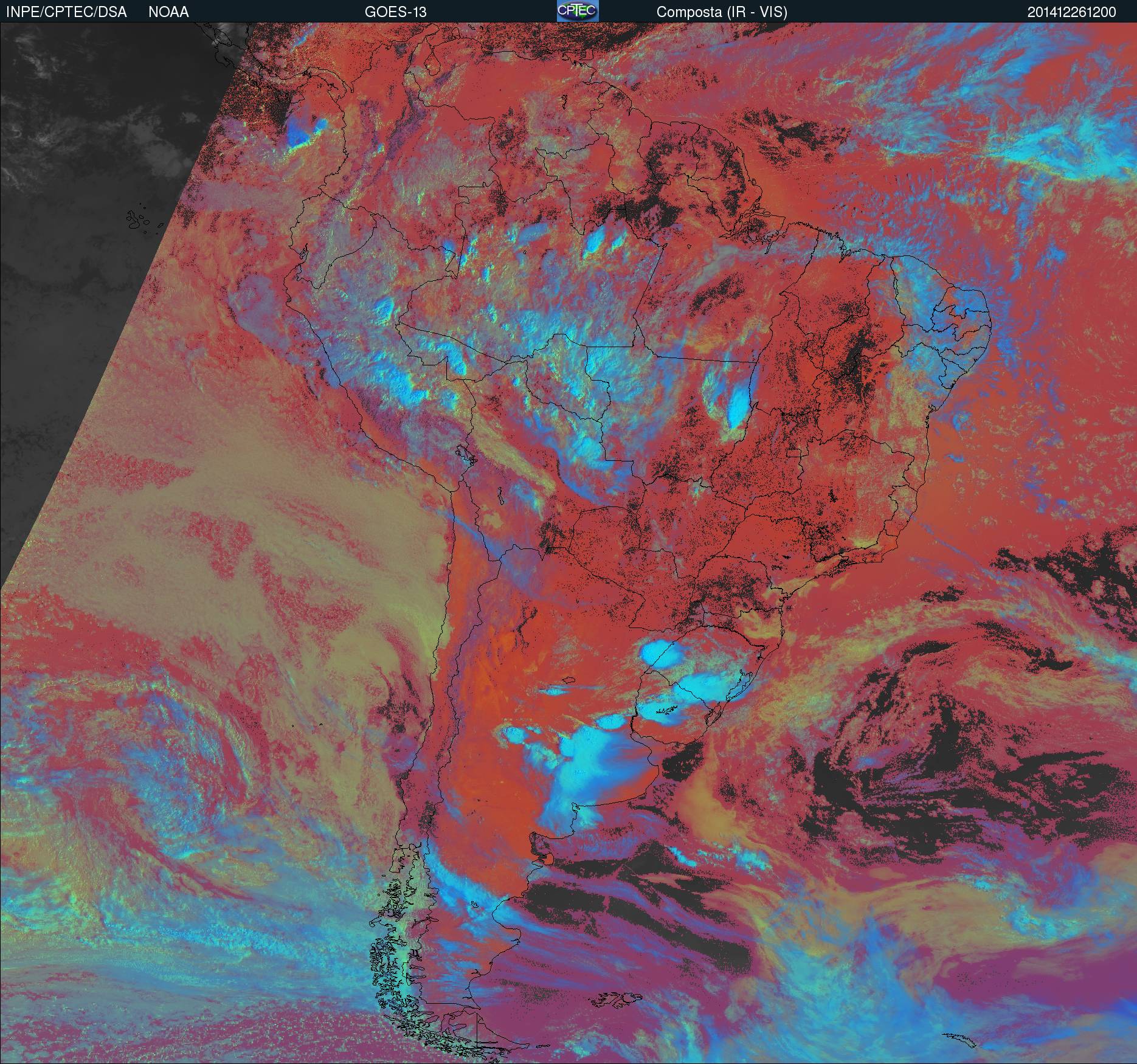Select the INPE/CPTEC/DSA header text
This screenshot has height=1064, width=1137.
coord(66,12)
